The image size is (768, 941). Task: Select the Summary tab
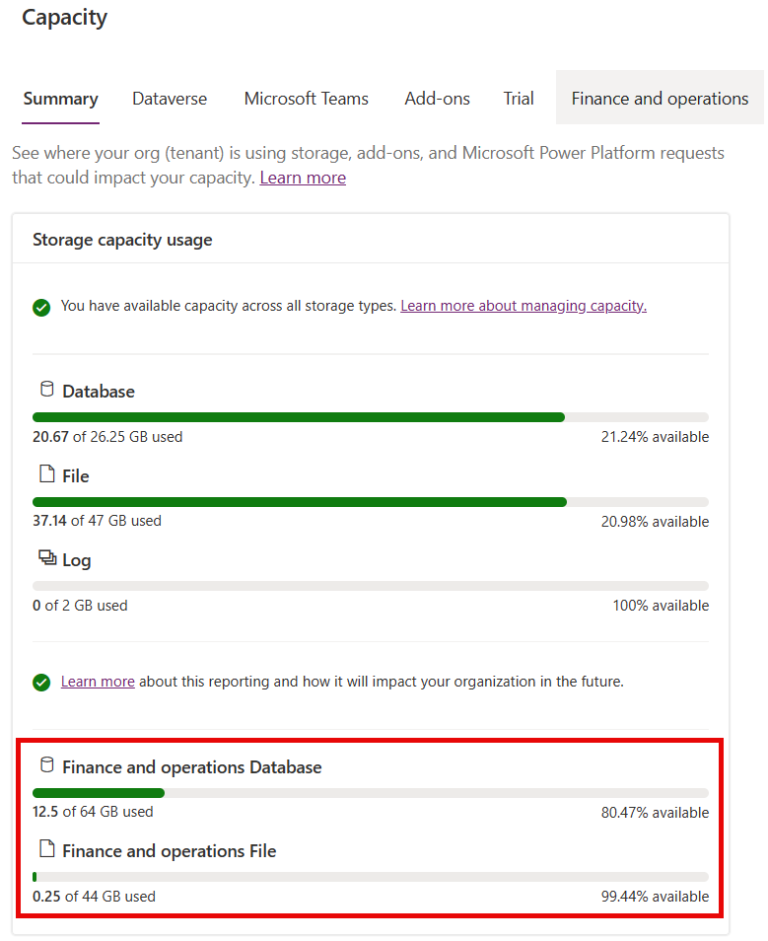coord(59,98)
